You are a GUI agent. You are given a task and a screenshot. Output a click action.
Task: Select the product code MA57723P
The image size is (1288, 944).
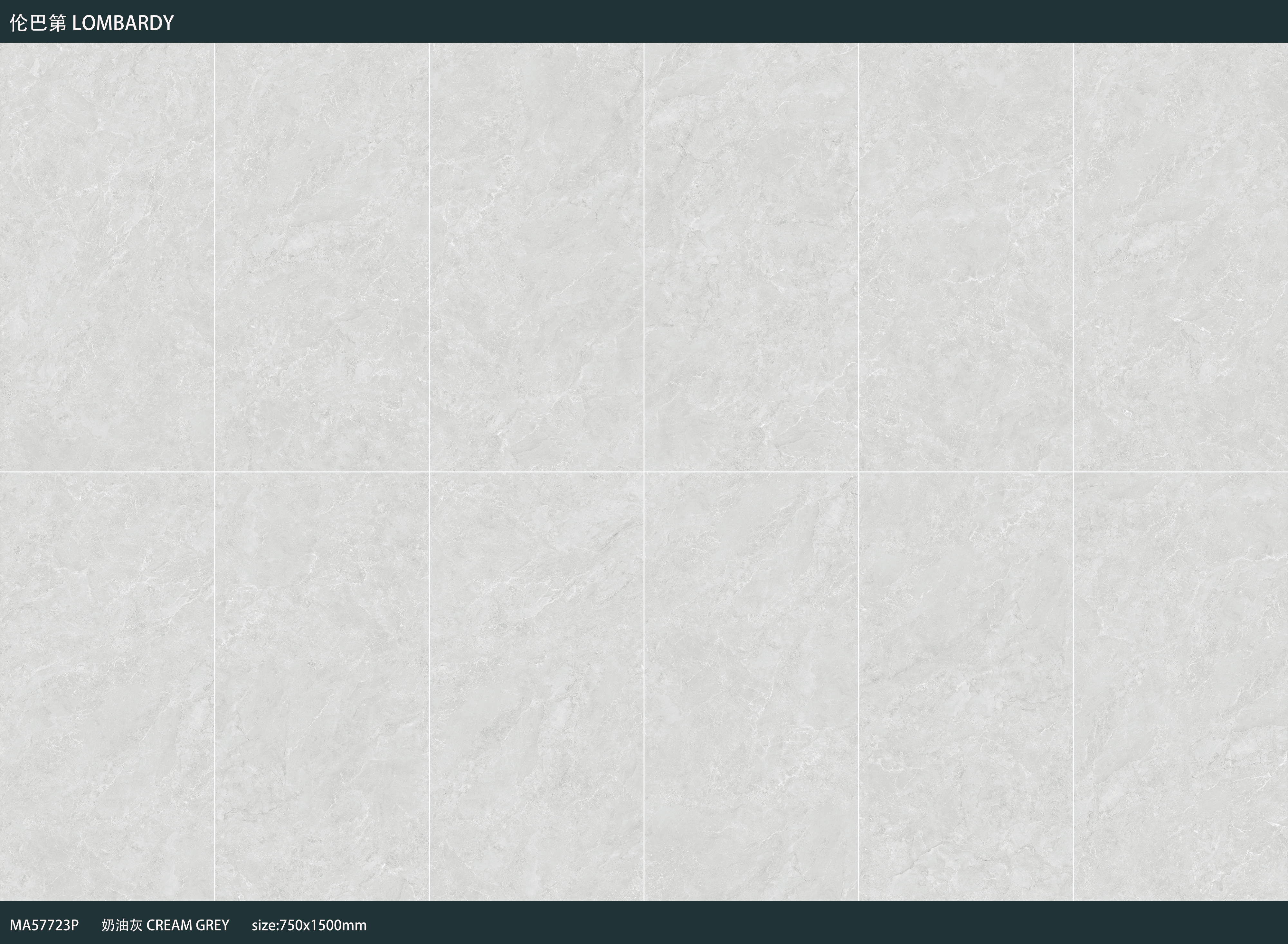[44, 925]
